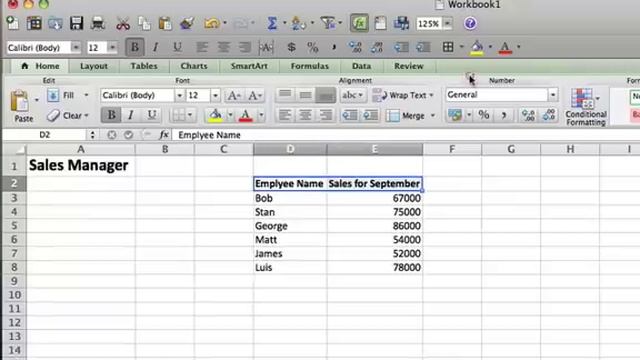The width and height of the screenshot is (640, 360).
Task: Click the Home ribbon tab
Action: coord(40,66)
